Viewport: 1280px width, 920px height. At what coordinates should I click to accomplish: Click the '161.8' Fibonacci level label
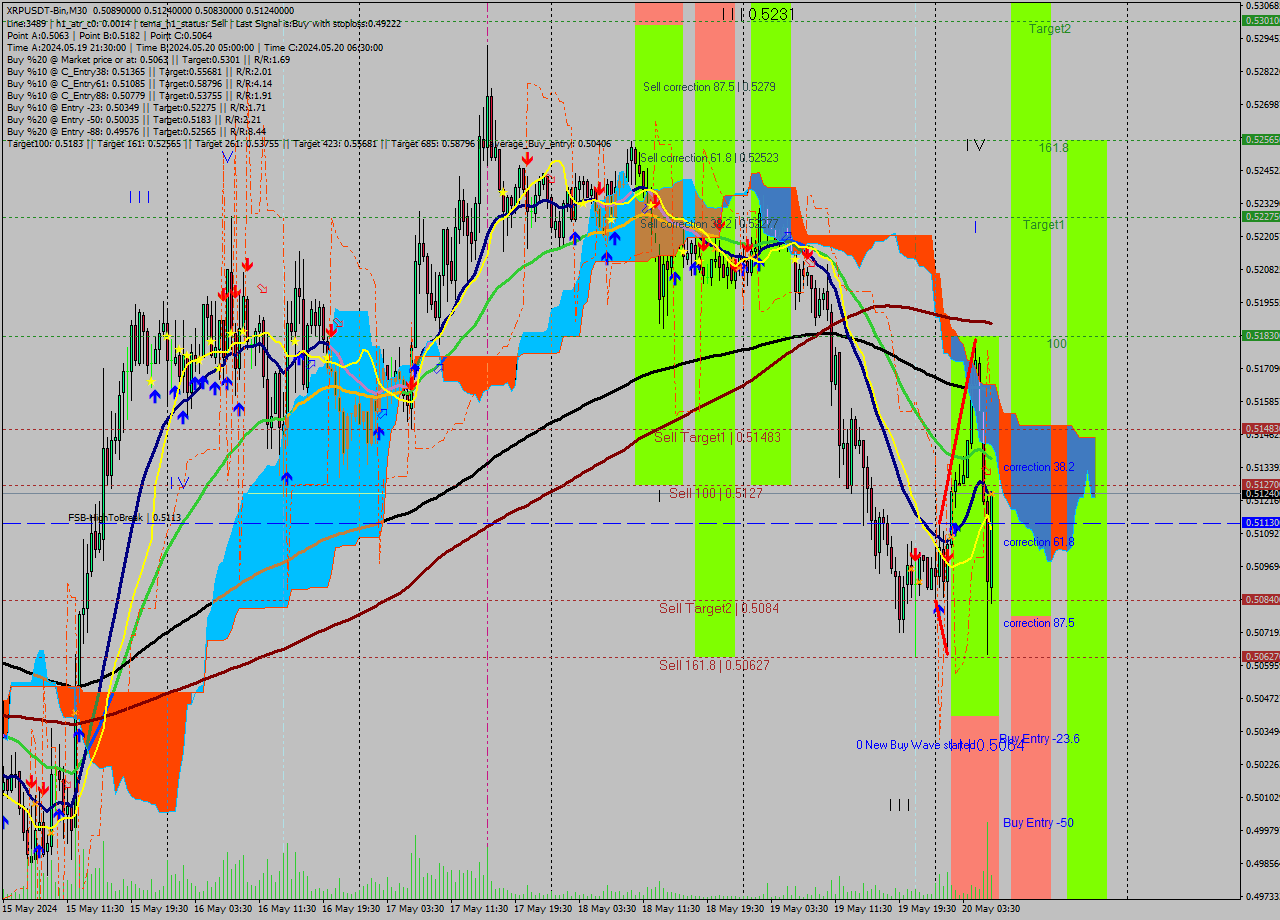(1053, 147)
